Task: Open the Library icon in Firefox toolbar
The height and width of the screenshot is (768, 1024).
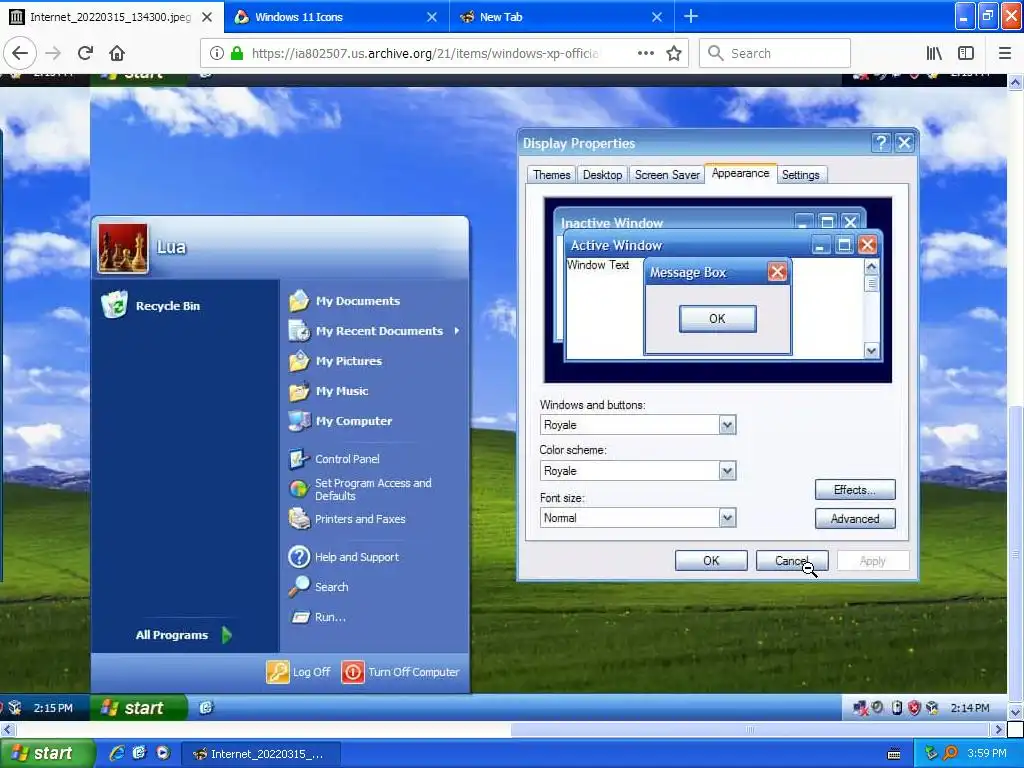Action: click(x=934, y=53)
